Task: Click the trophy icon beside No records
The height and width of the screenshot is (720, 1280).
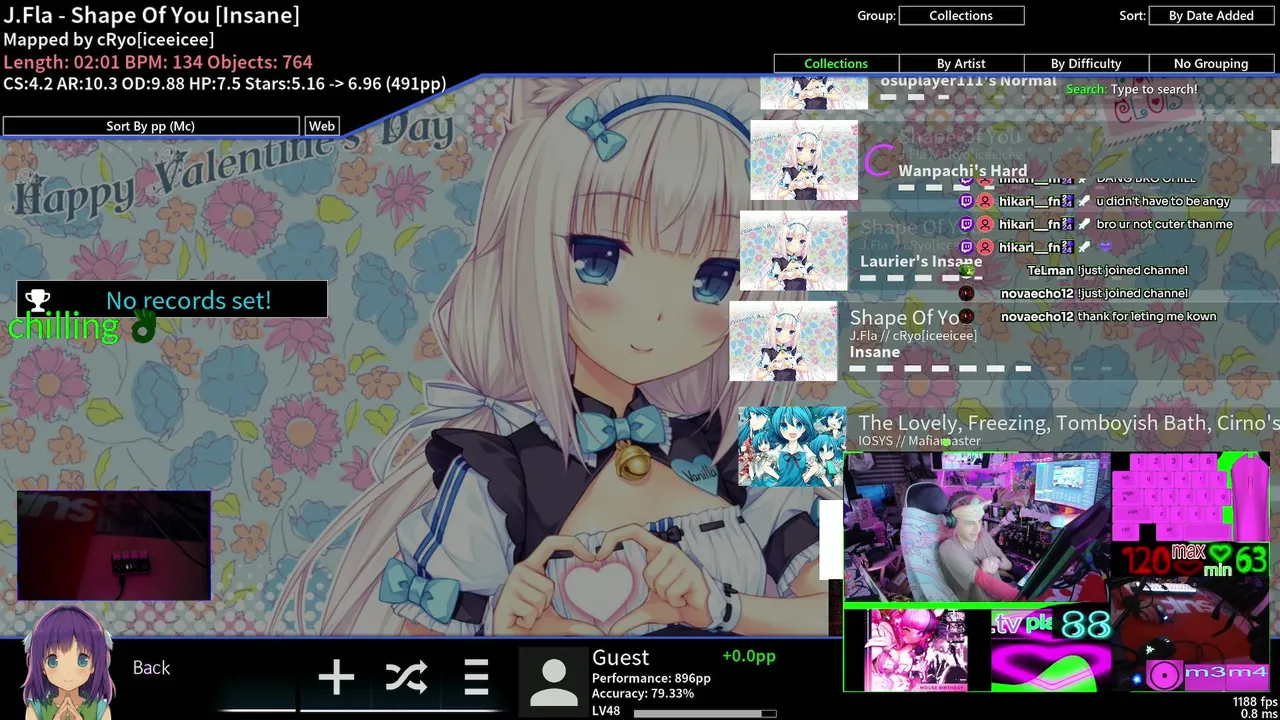Action: [37, 299]
